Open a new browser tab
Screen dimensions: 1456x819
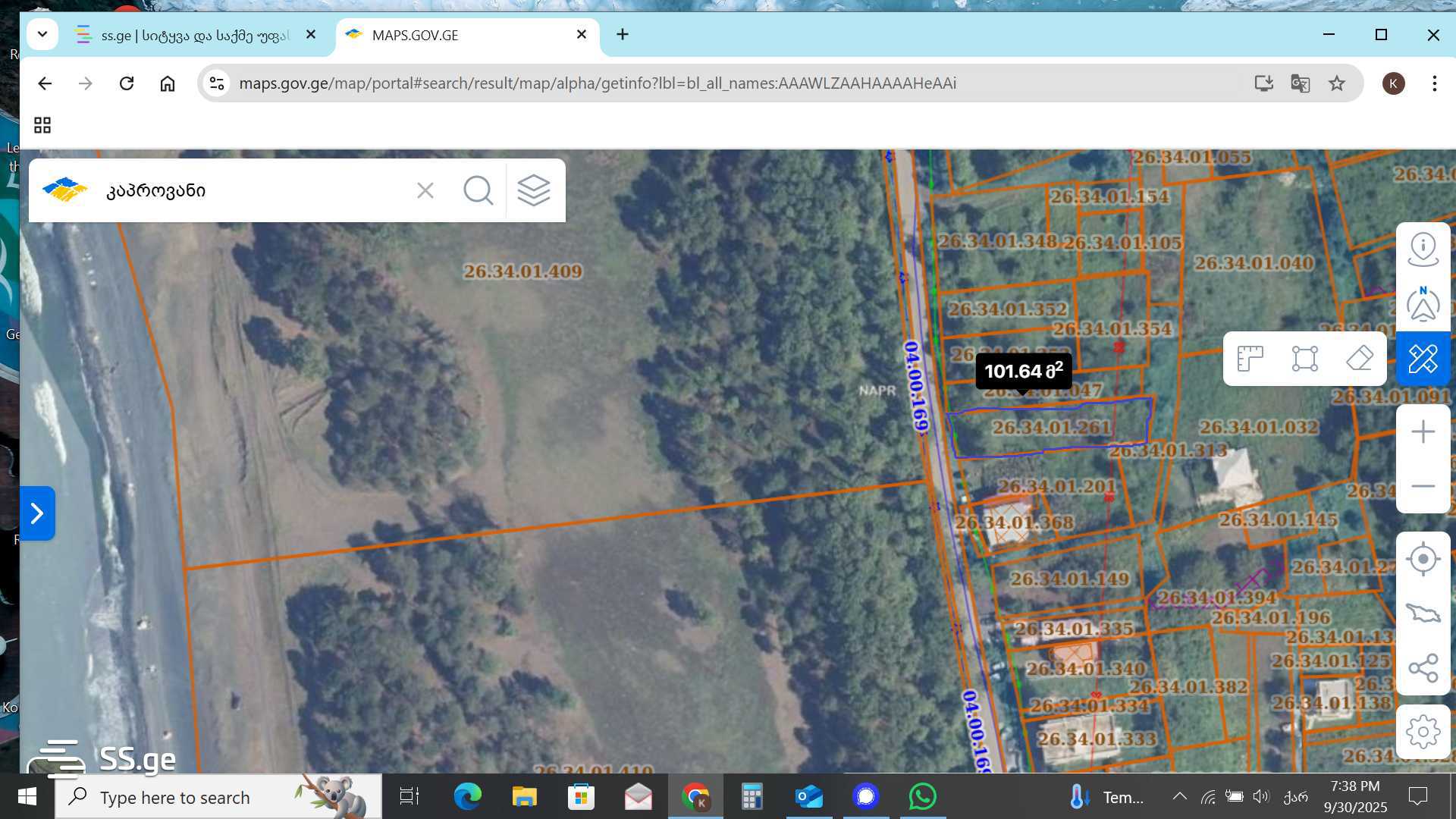pos(623,35)
